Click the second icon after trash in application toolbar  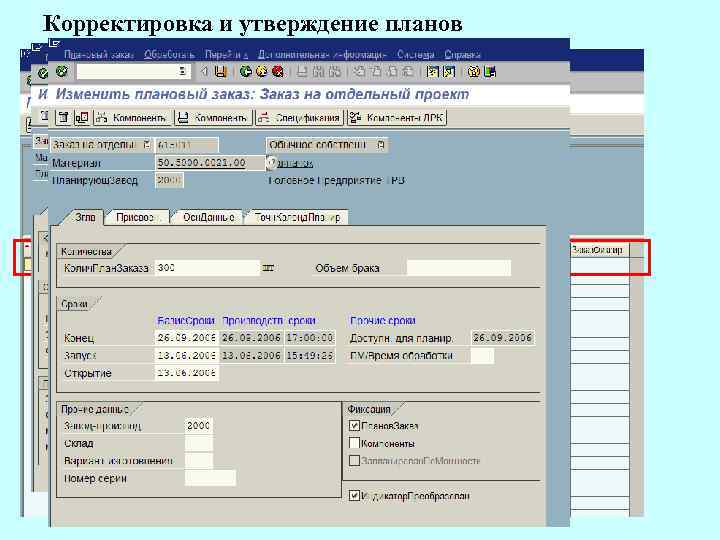pos(82,118)
